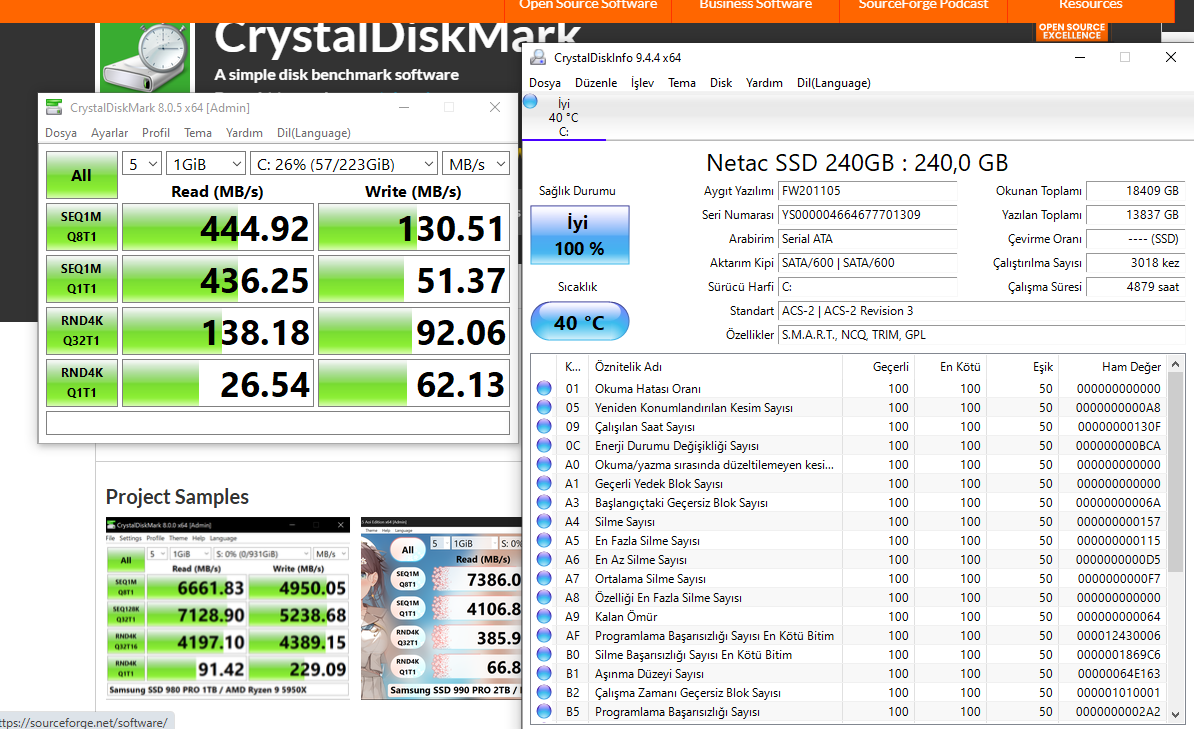Open the 1GiB test size dropdown
This screenshot has height=729, width=1194.
[x=206, y=164]
